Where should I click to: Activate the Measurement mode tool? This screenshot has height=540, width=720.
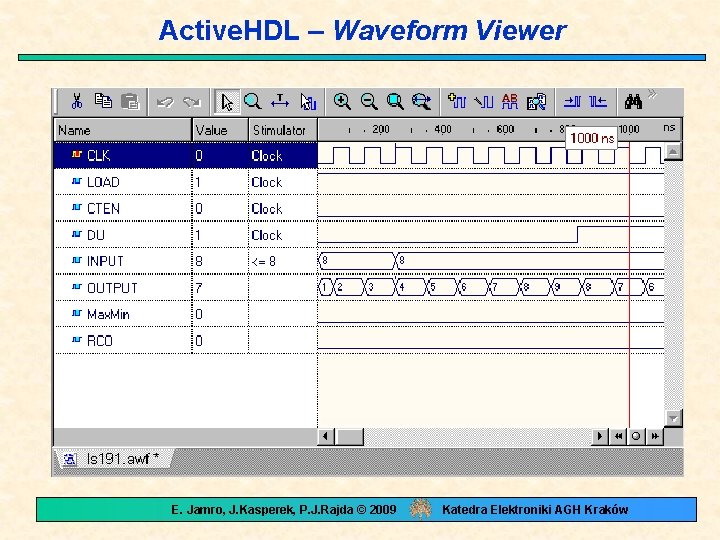(280, 101)
